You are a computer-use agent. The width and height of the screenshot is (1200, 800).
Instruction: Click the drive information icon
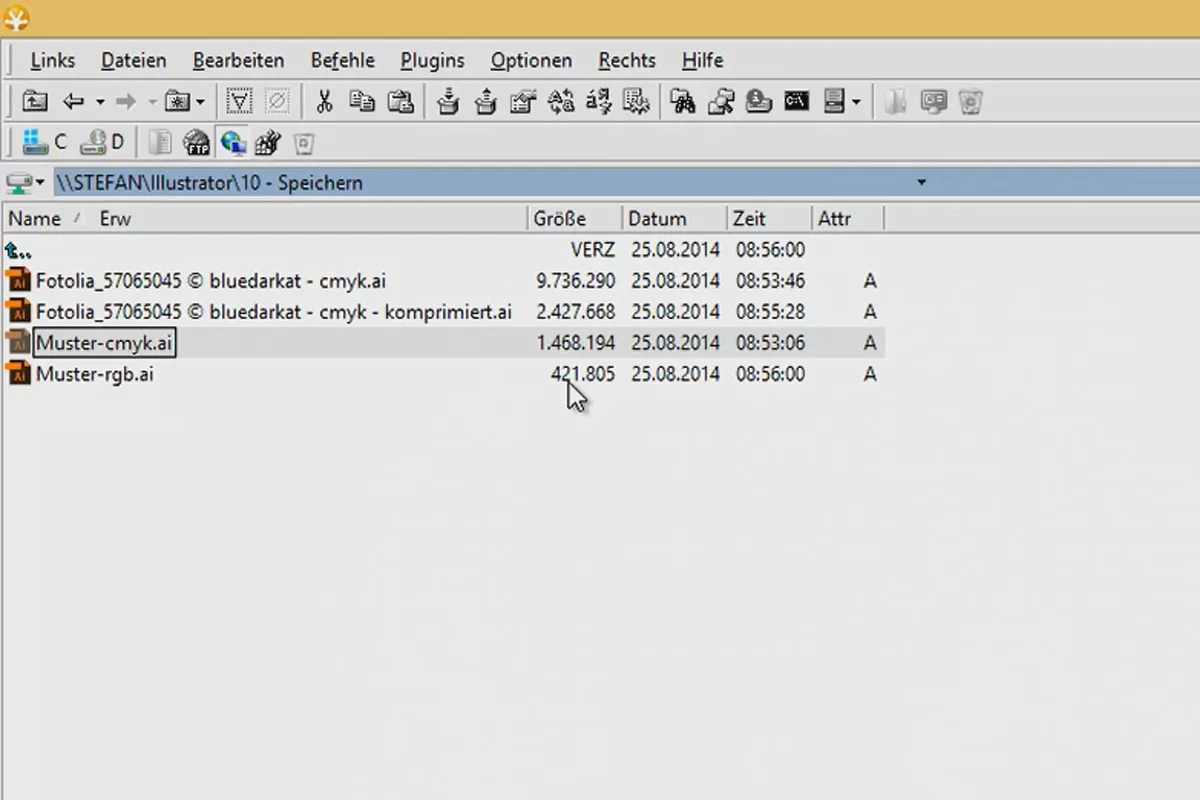click(758, 101)
